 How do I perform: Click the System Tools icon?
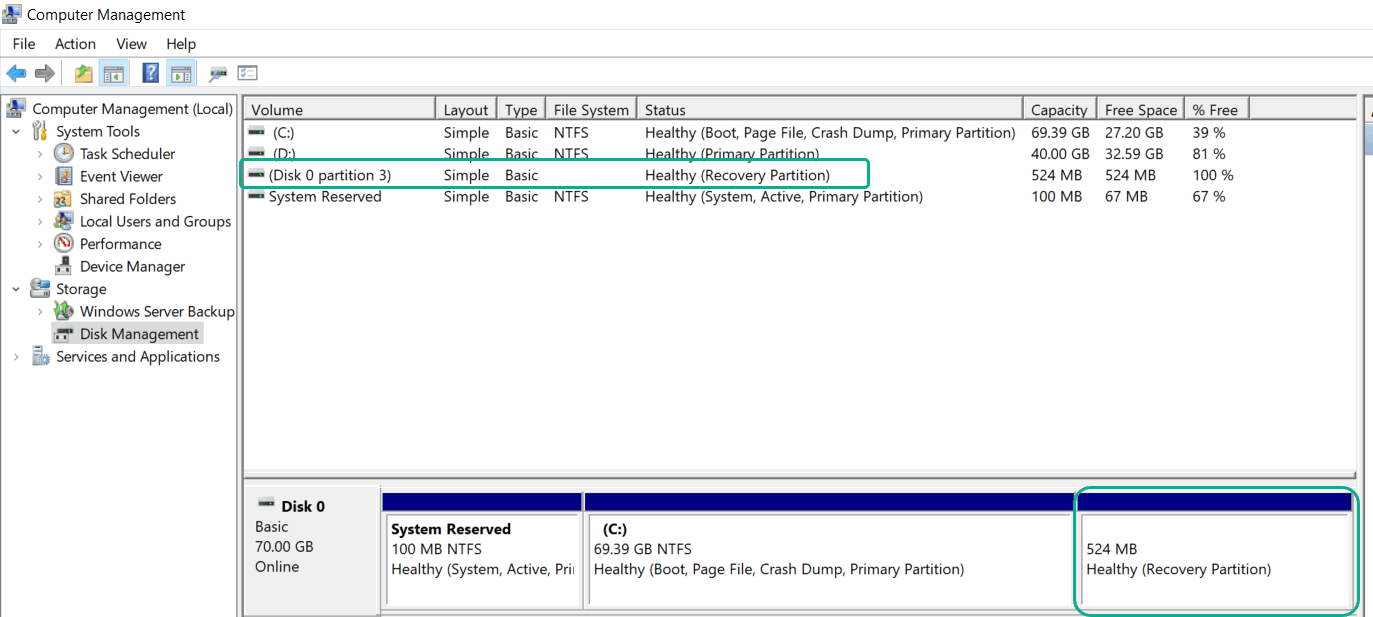(40, 131)
